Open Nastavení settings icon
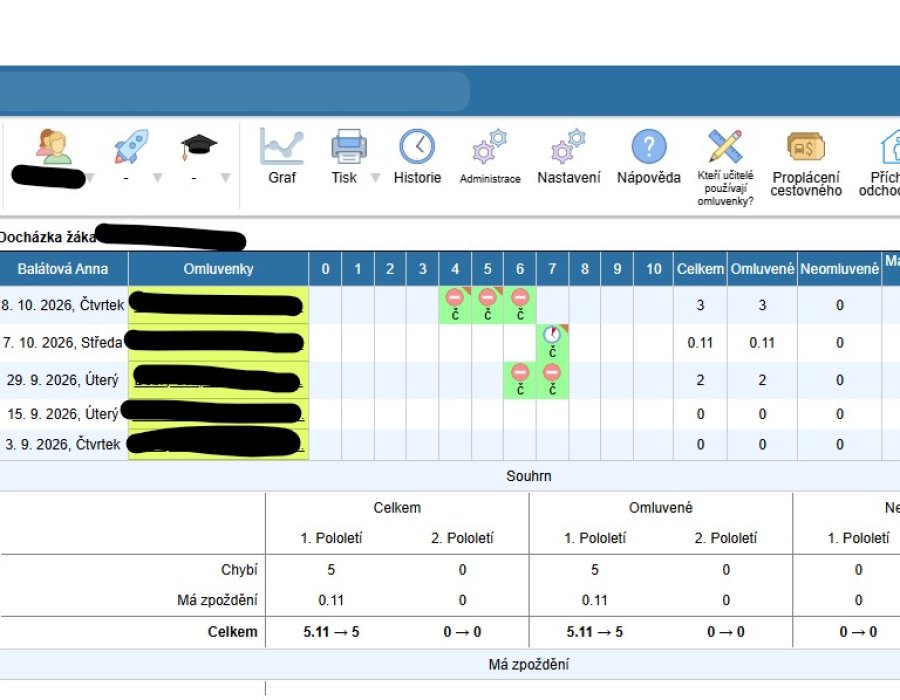The image size is (900, 700). tap(568, 147)
